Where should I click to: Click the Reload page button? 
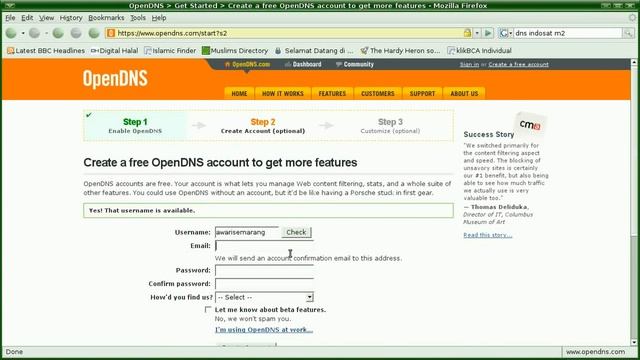58,33
